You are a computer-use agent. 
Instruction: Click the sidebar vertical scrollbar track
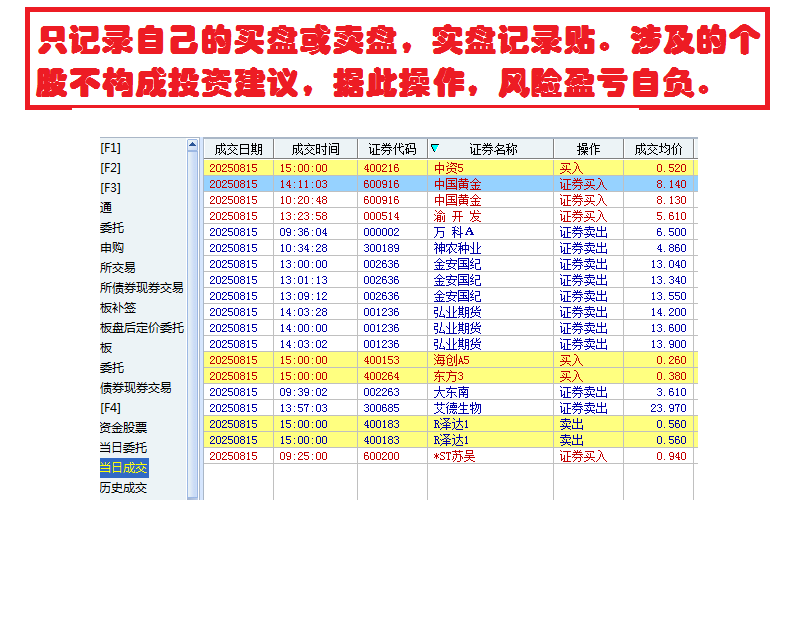pos(192,324)
